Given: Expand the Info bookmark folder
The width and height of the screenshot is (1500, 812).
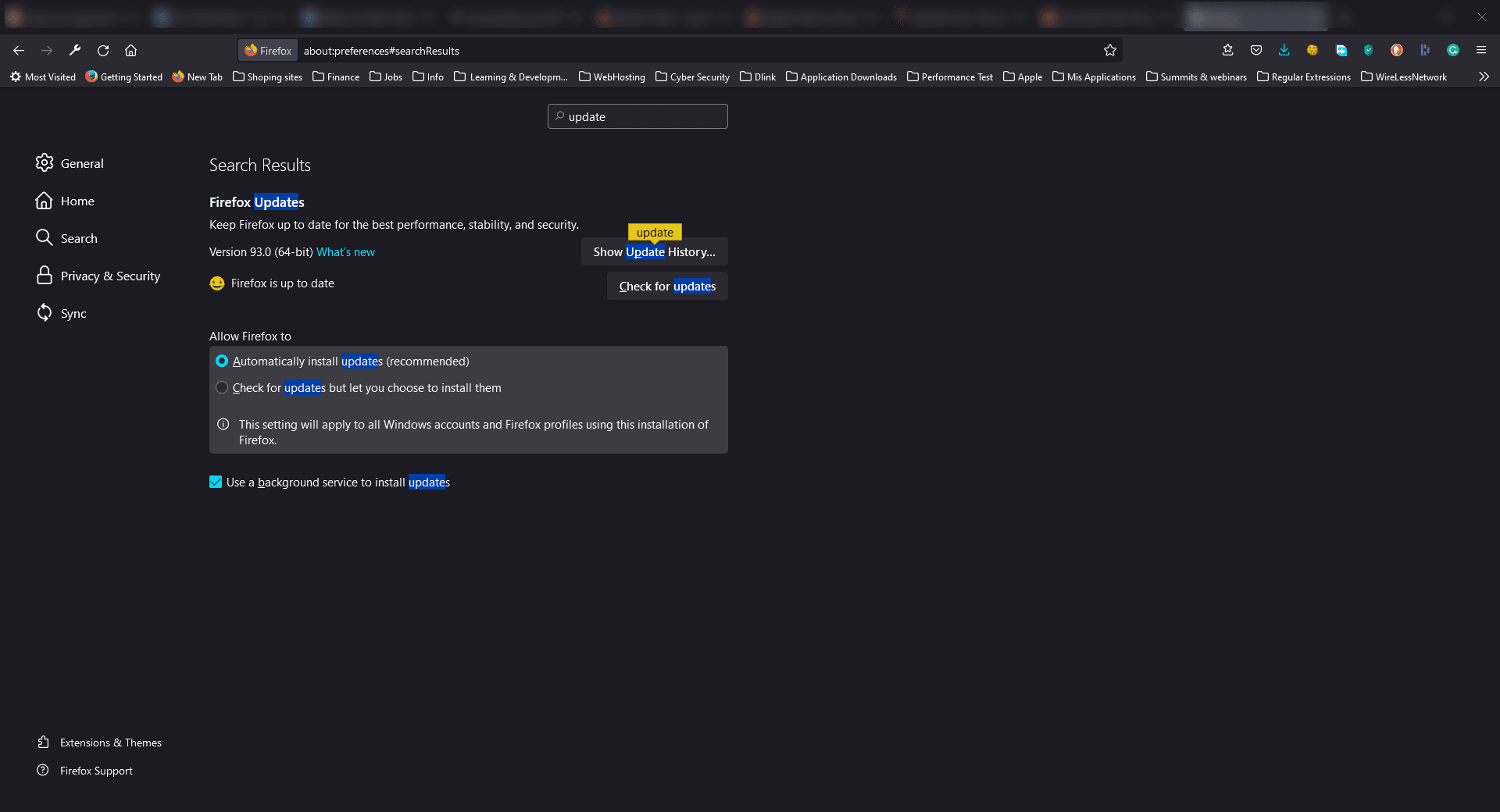Looking at the screenshot, I should coord(428,77).
